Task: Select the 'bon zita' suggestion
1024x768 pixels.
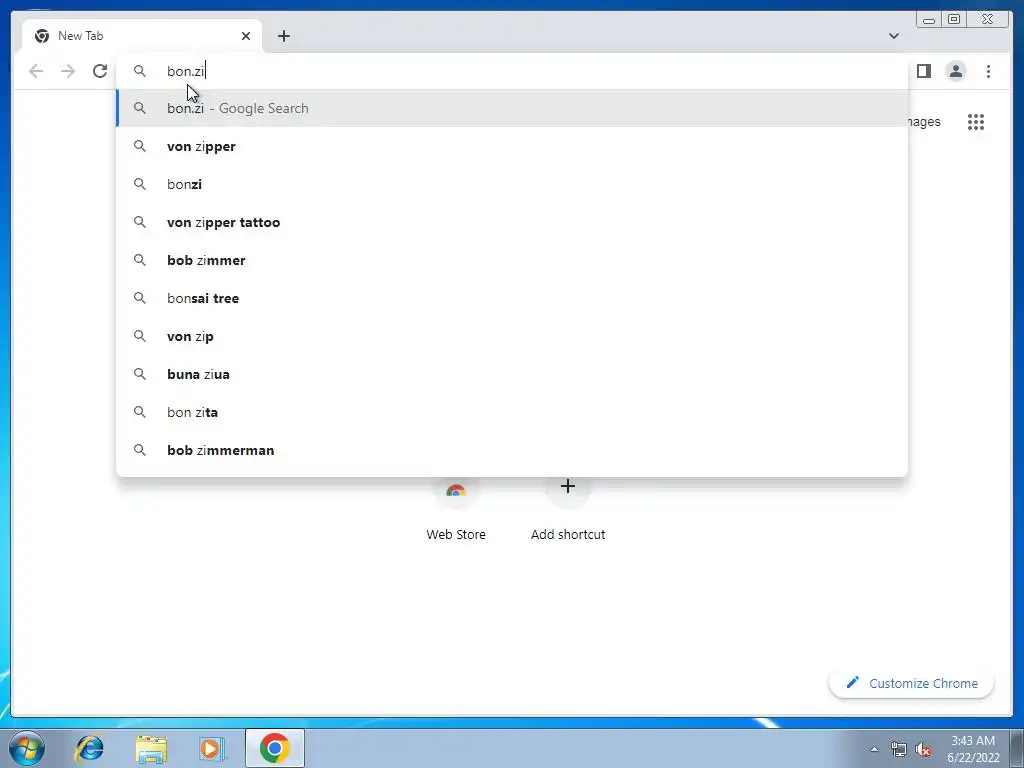Action: click(x=512, y=412)
